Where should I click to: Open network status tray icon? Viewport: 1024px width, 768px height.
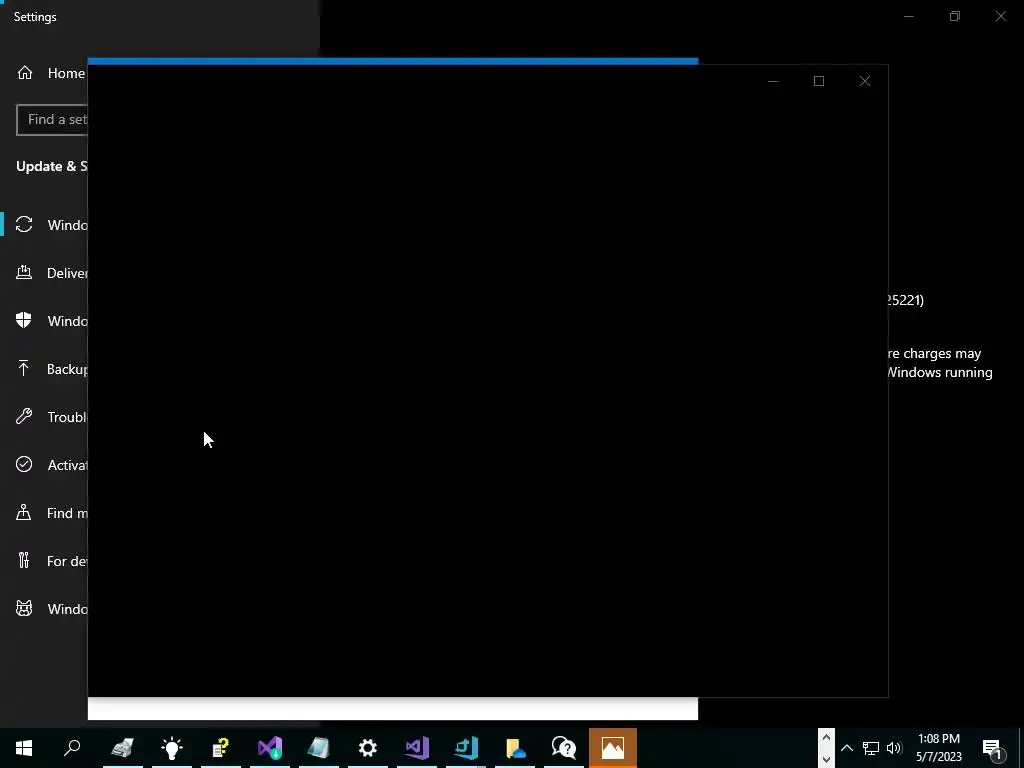[871, 748]
